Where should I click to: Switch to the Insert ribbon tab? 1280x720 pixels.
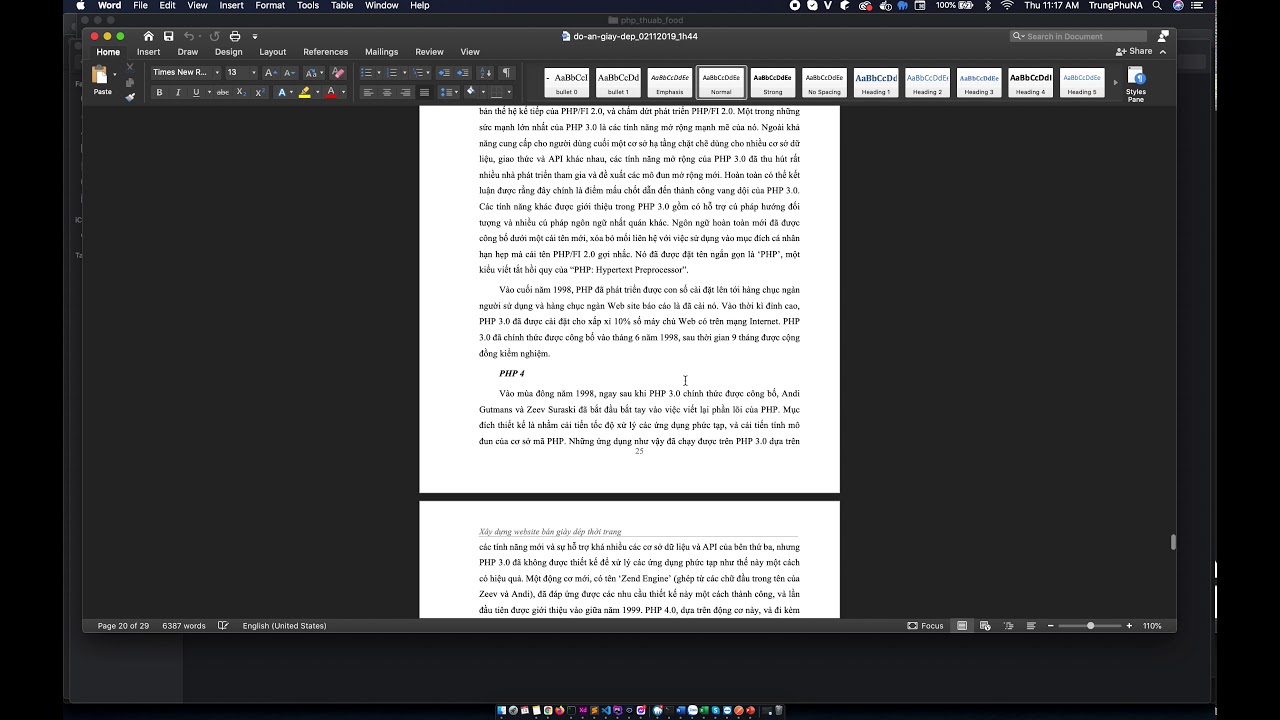(x=148, y=52)
